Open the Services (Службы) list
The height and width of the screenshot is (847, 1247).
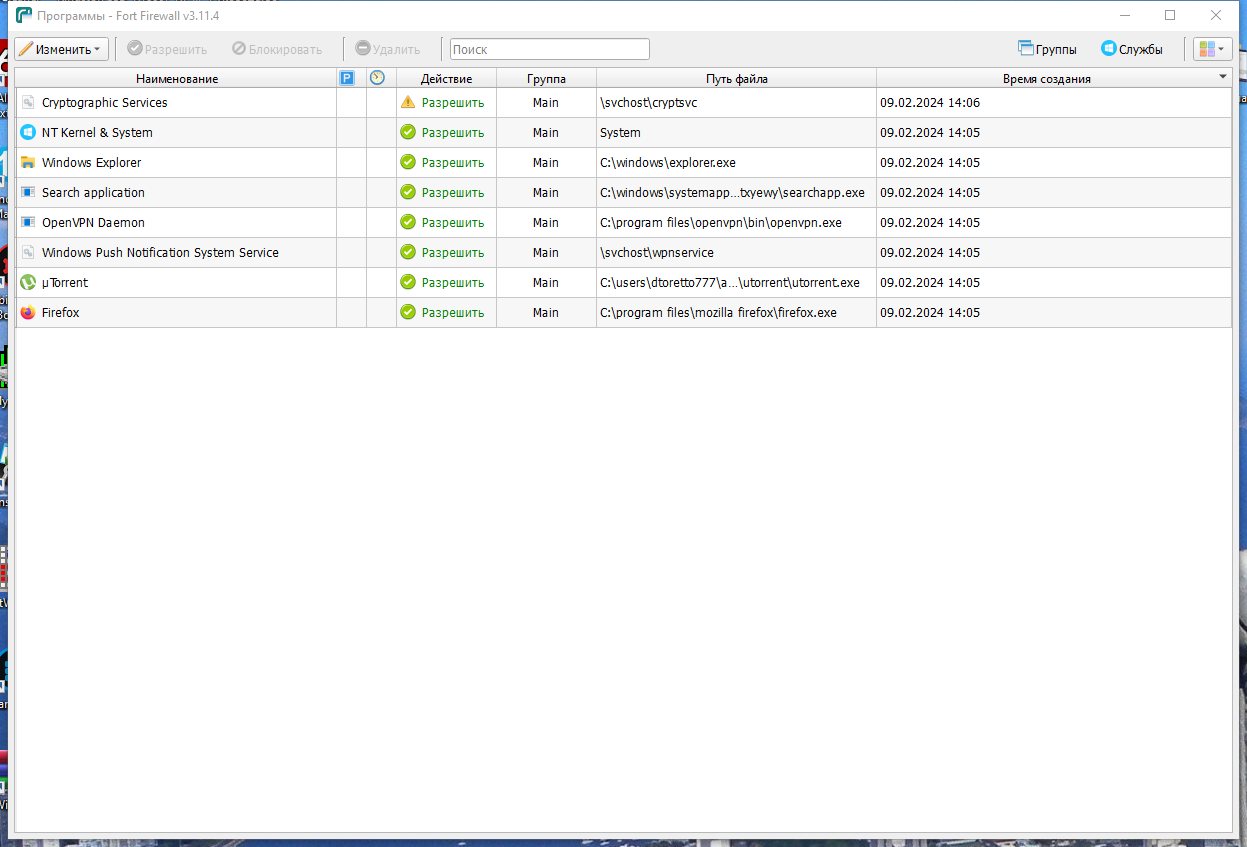pyautogui.click(x=1131, y=49)
